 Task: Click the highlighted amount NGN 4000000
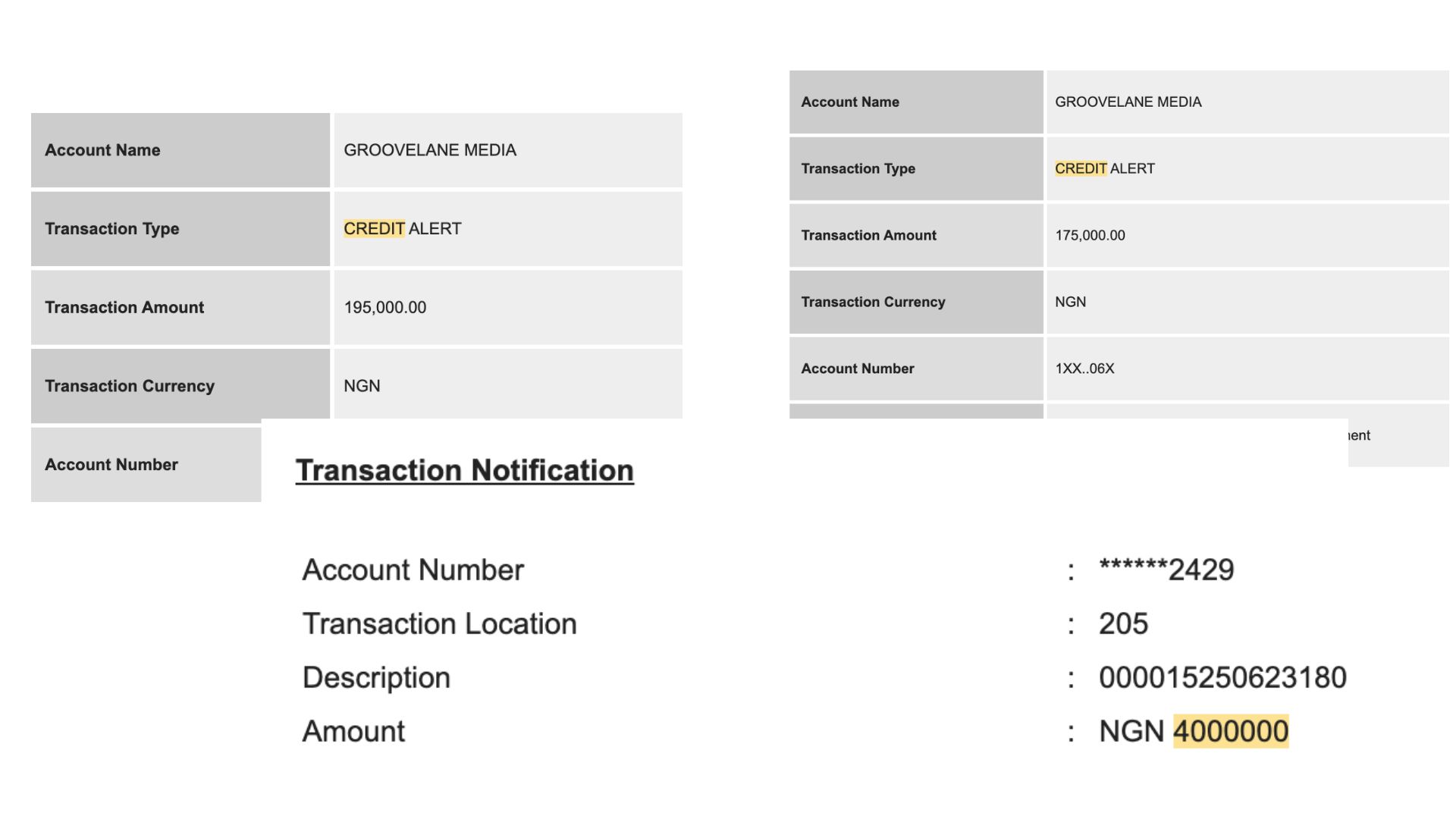tap(1194, 732)
